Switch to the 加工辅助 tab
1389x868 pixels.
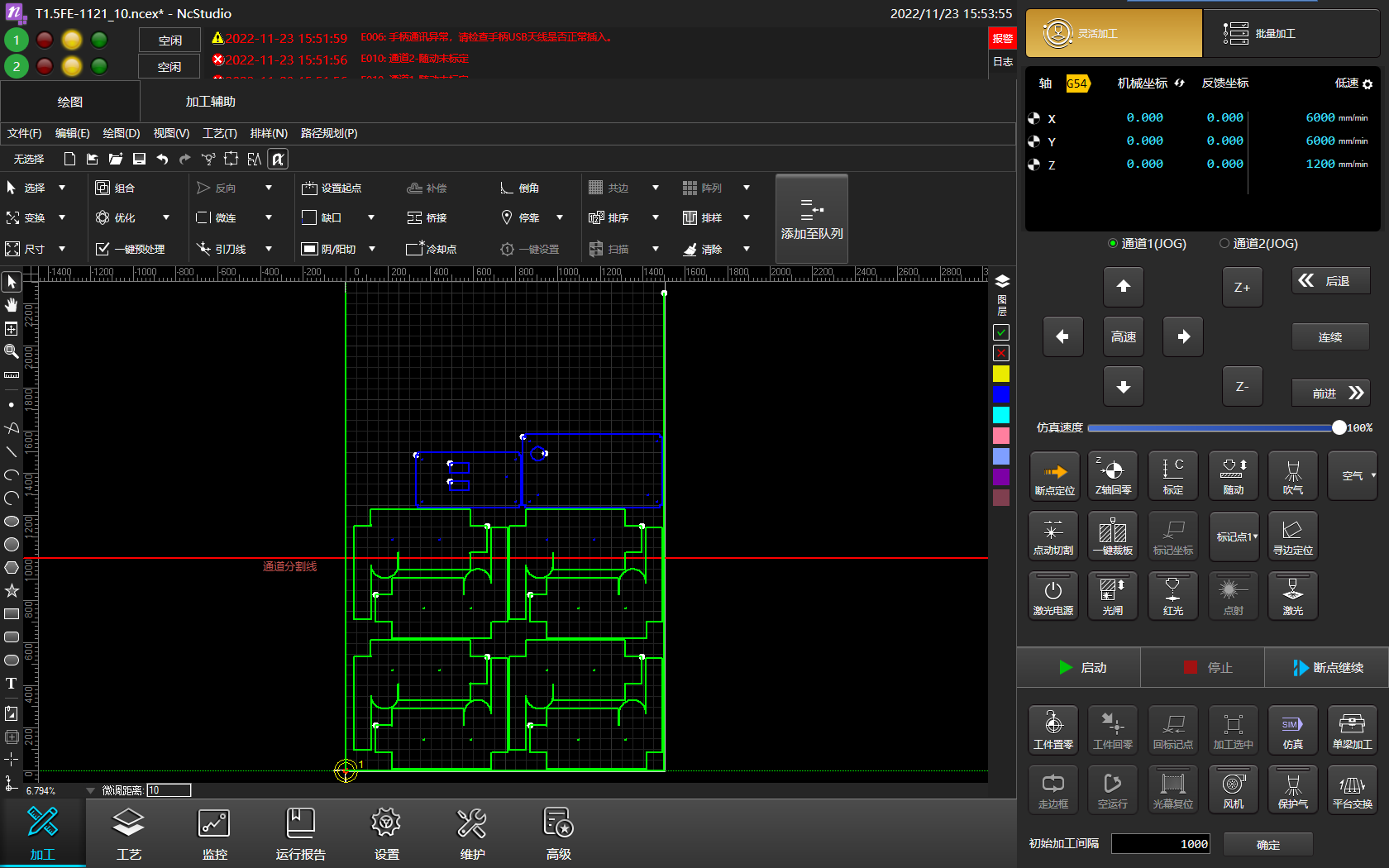point(210,102)
